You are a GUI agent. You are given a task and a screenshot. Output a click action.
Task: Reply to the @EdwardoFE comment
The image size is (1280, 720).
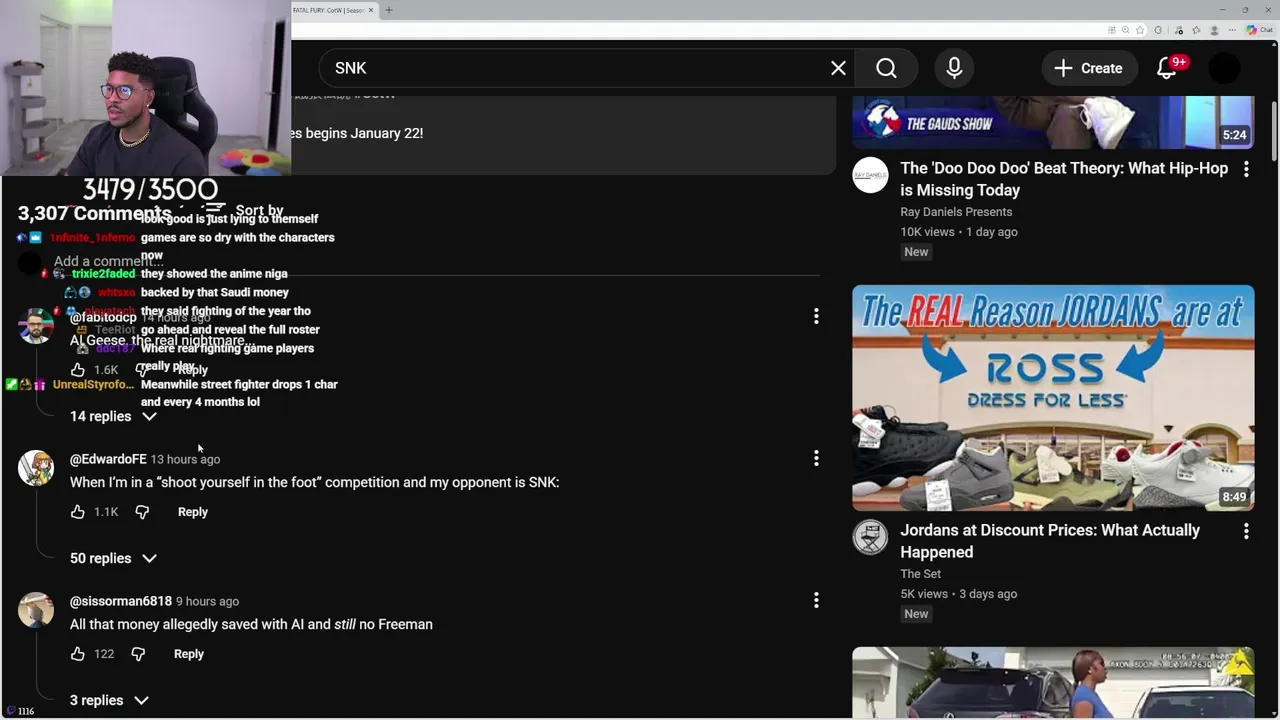(x=193, y=512)
